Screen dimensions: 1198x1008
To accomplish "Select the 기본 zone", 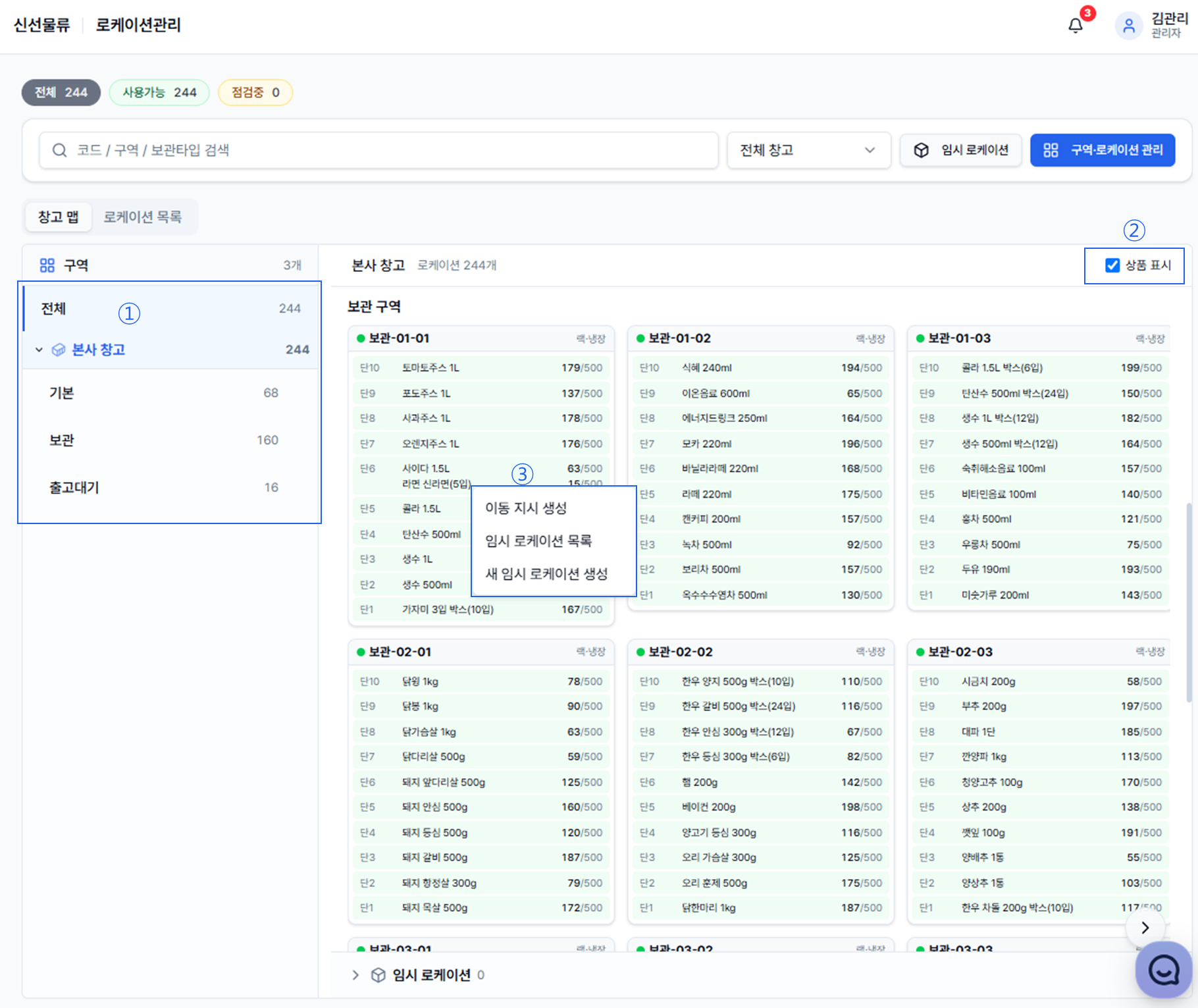I will (171, 393).
